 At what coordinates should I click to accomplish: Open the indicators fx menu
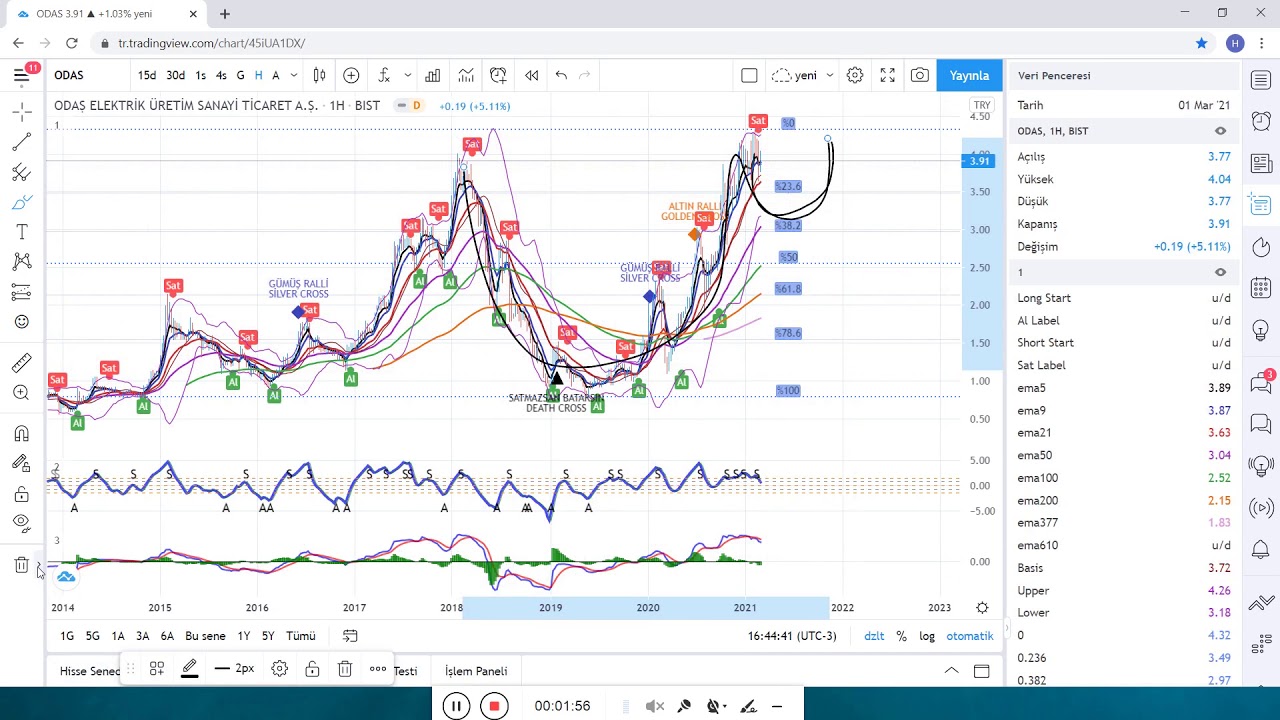click(384, 75)
